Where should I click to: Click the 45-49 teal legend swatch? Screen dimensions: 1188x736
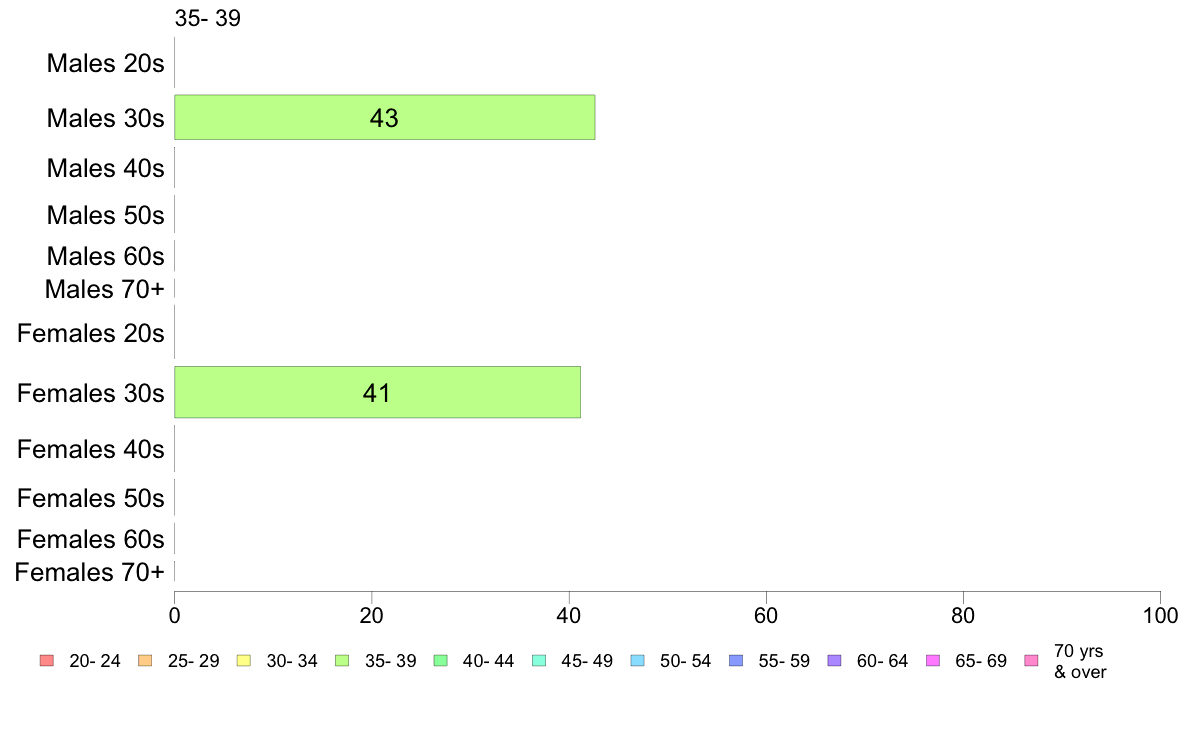pos(539,660)
